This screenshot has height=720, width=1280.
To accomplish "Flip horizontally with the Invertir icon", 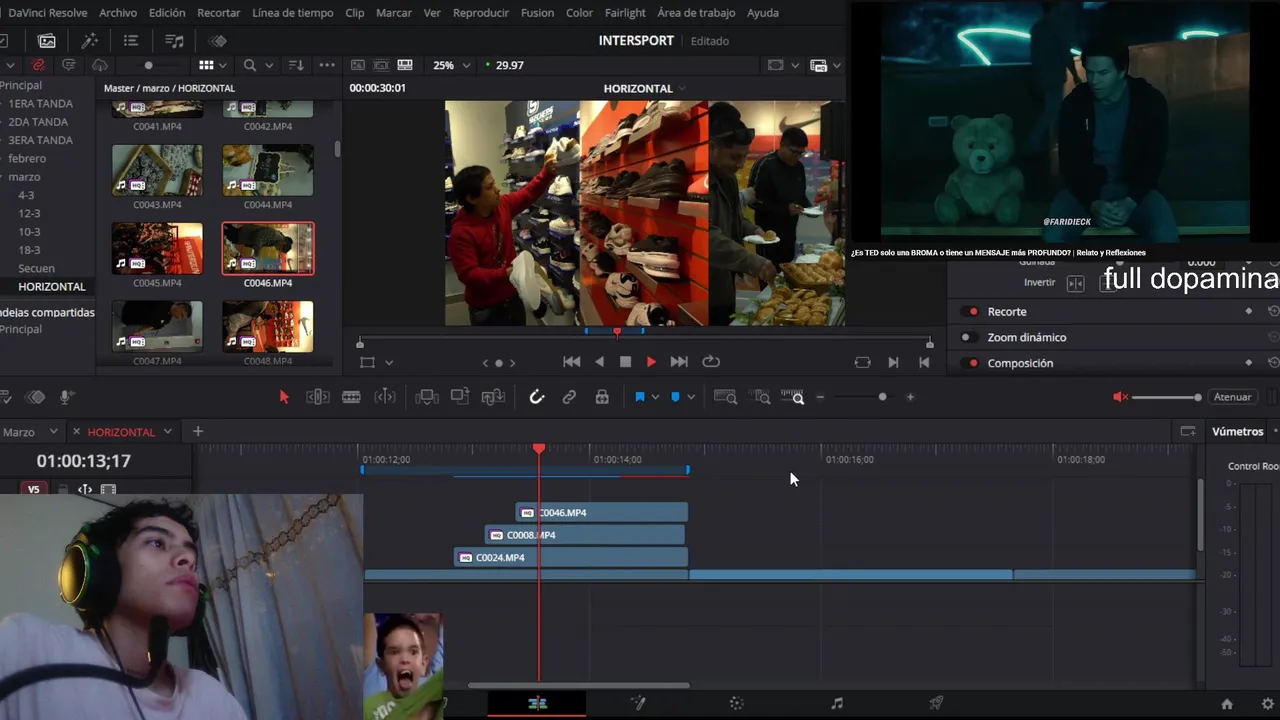I will 1075,283.
